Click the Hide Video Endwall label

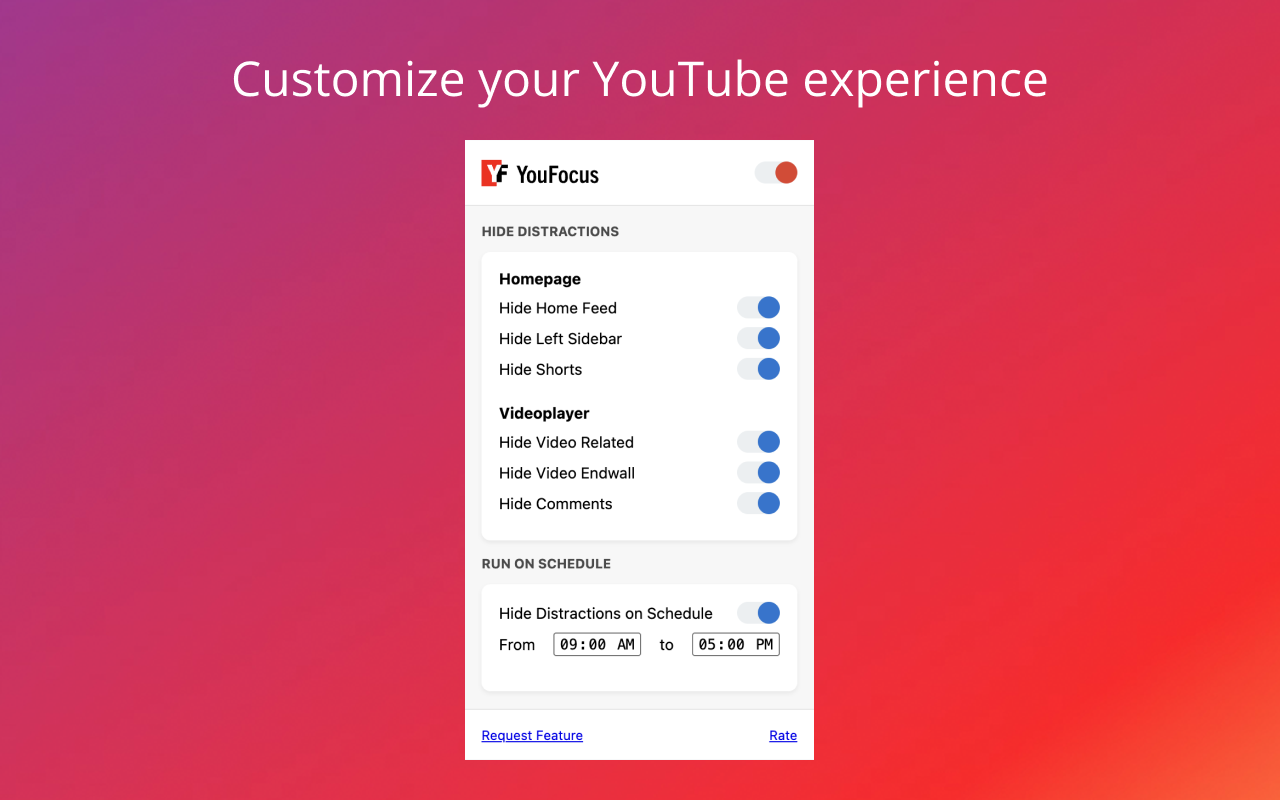(x=567, y=473)
